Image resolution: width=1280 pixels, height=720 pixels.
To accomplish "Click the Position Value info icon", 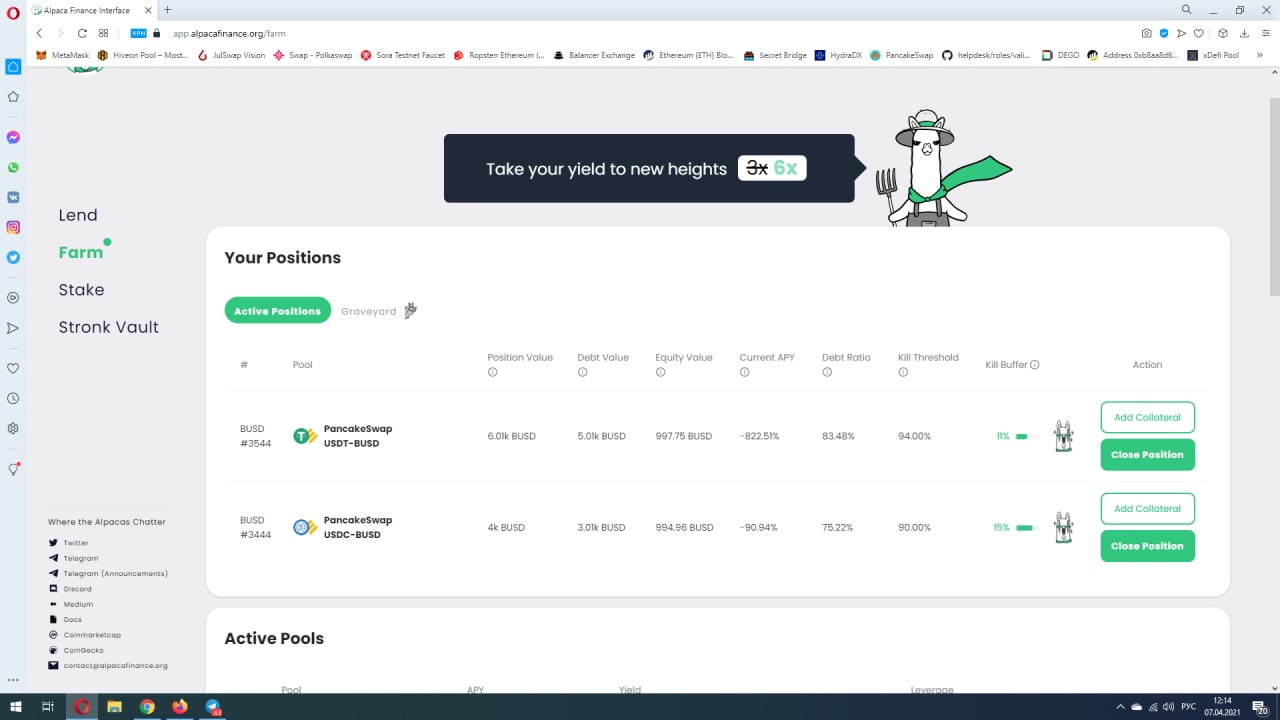I will coord(493,372).
